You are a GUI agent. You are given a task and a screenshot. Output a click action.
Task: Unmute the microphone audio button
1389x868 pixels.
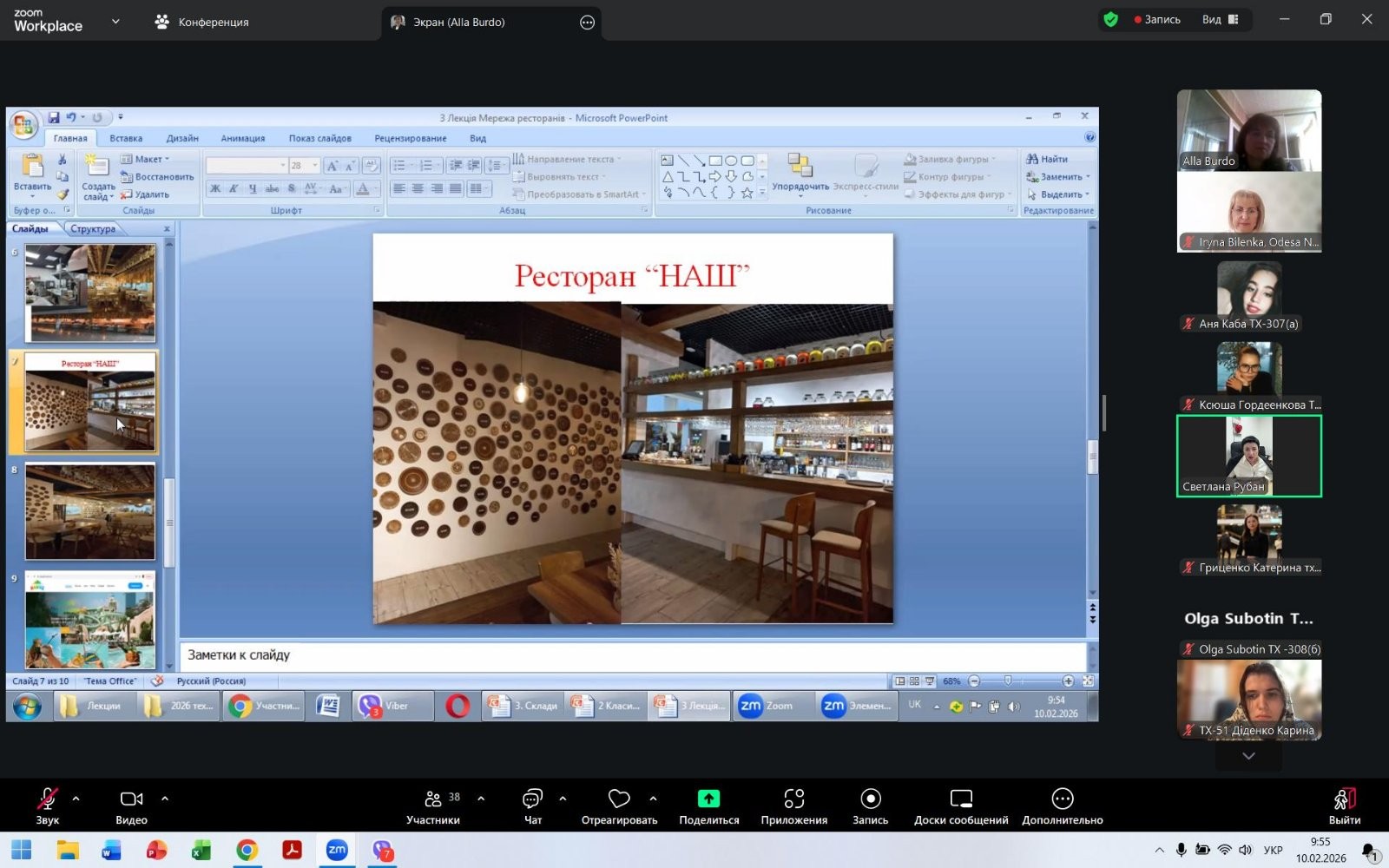tap(47, 799)
